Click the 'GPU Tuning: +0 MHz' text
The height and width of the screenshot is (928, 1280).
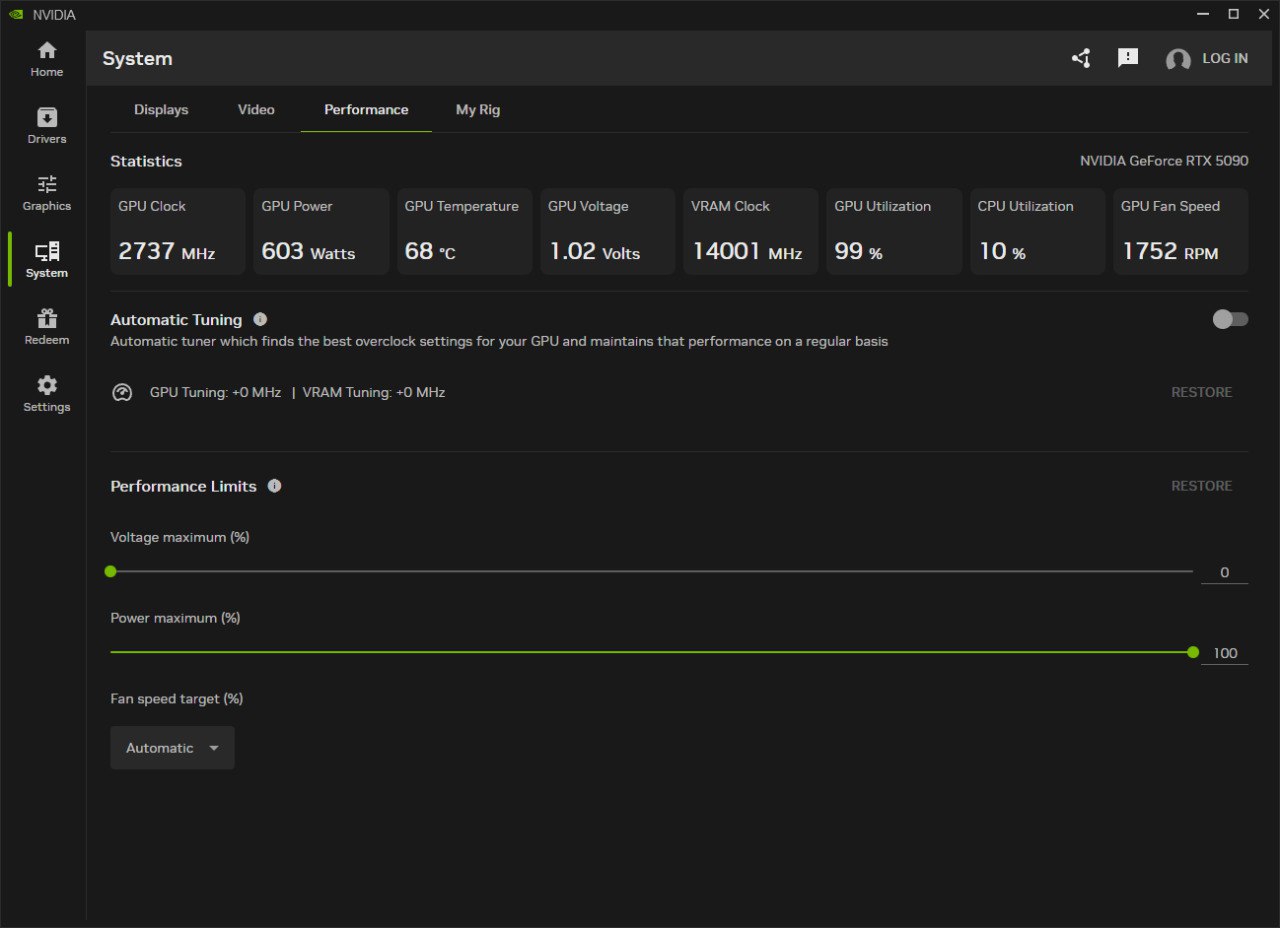click(215, 392)
